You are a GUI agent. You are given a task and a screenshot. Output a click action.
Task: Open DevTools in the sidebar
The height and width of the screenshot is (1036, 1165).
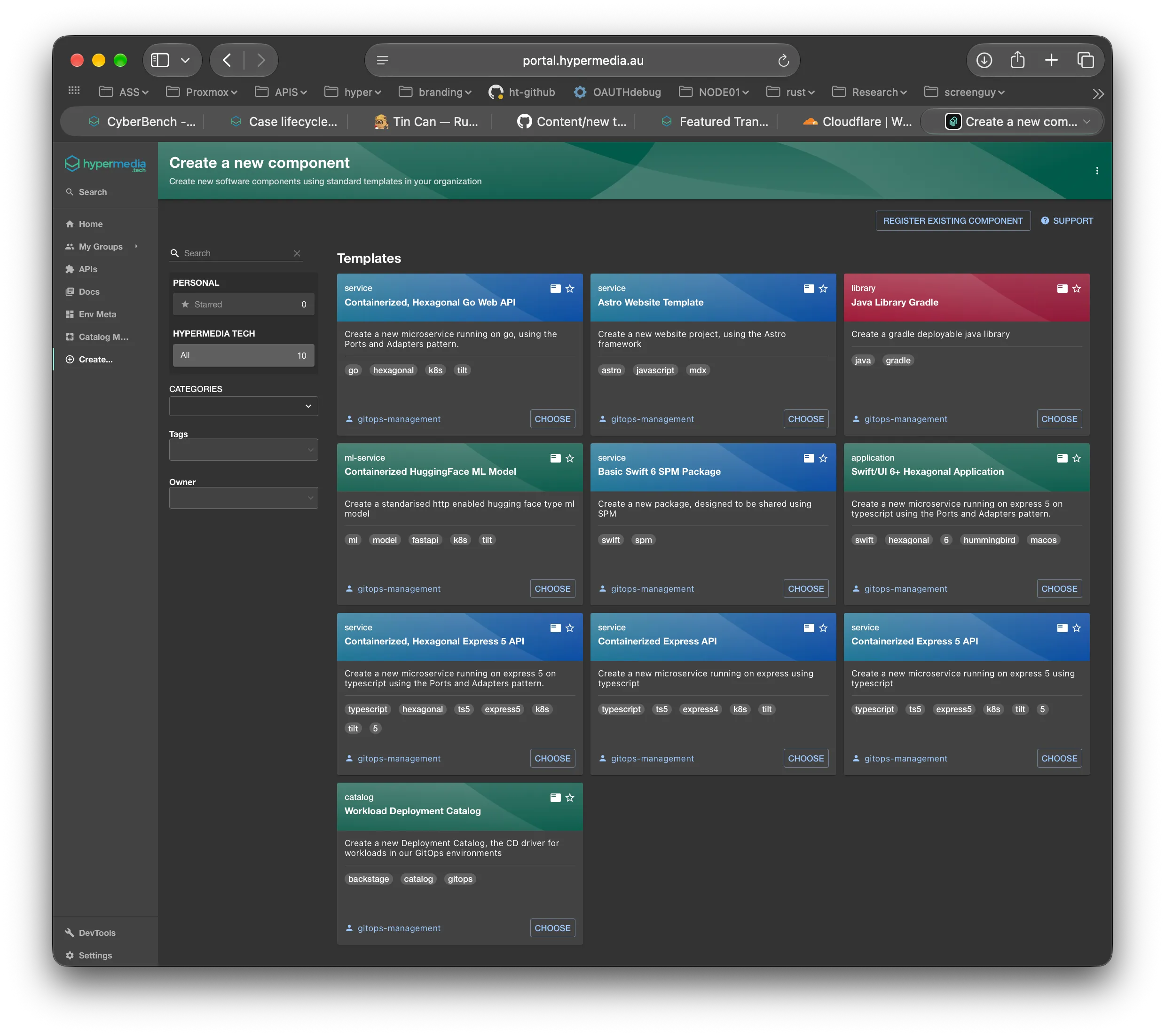click(x=97, y=933)
